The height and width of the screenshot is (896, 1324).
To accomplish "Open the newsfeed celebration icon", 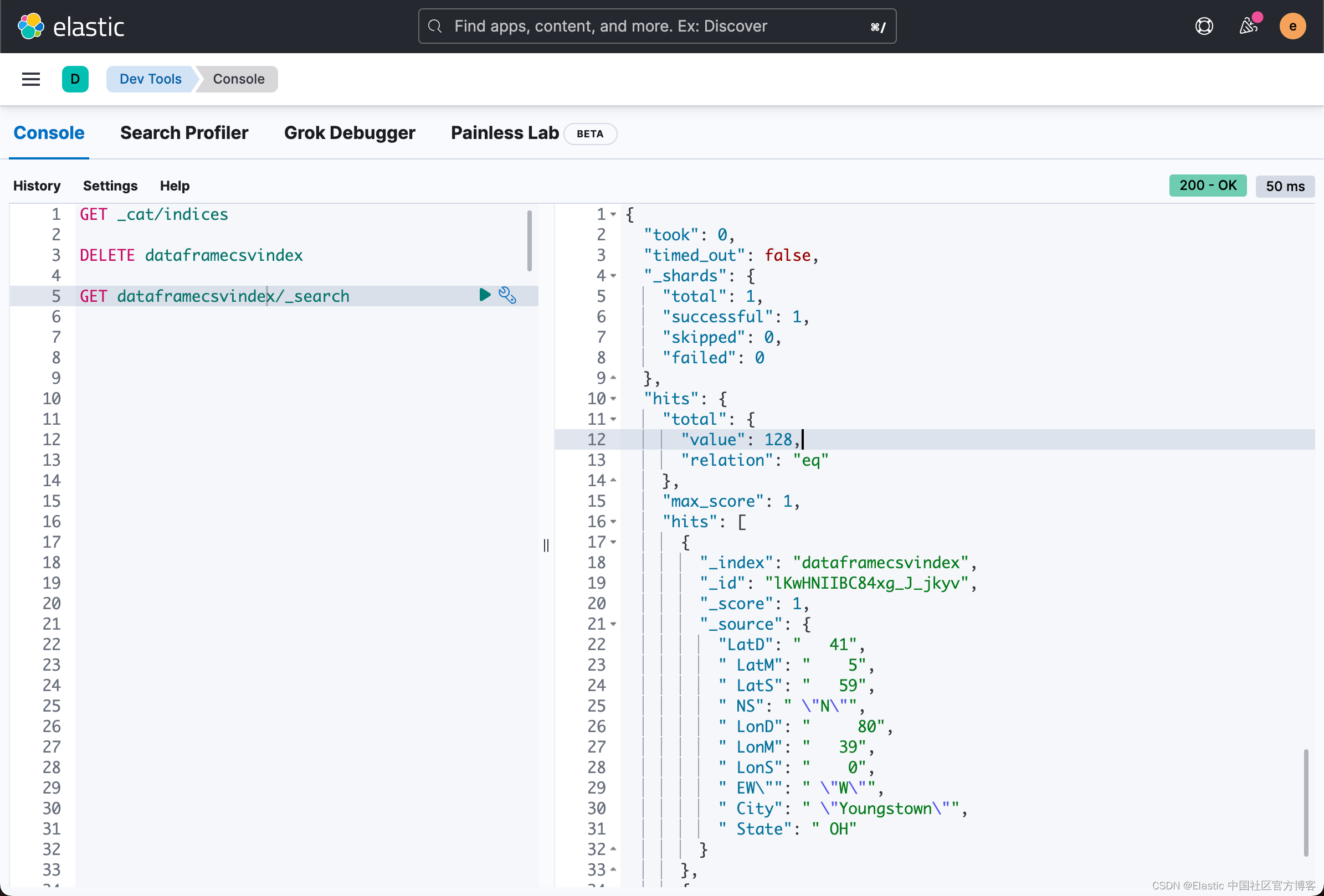I will 1248,26.
